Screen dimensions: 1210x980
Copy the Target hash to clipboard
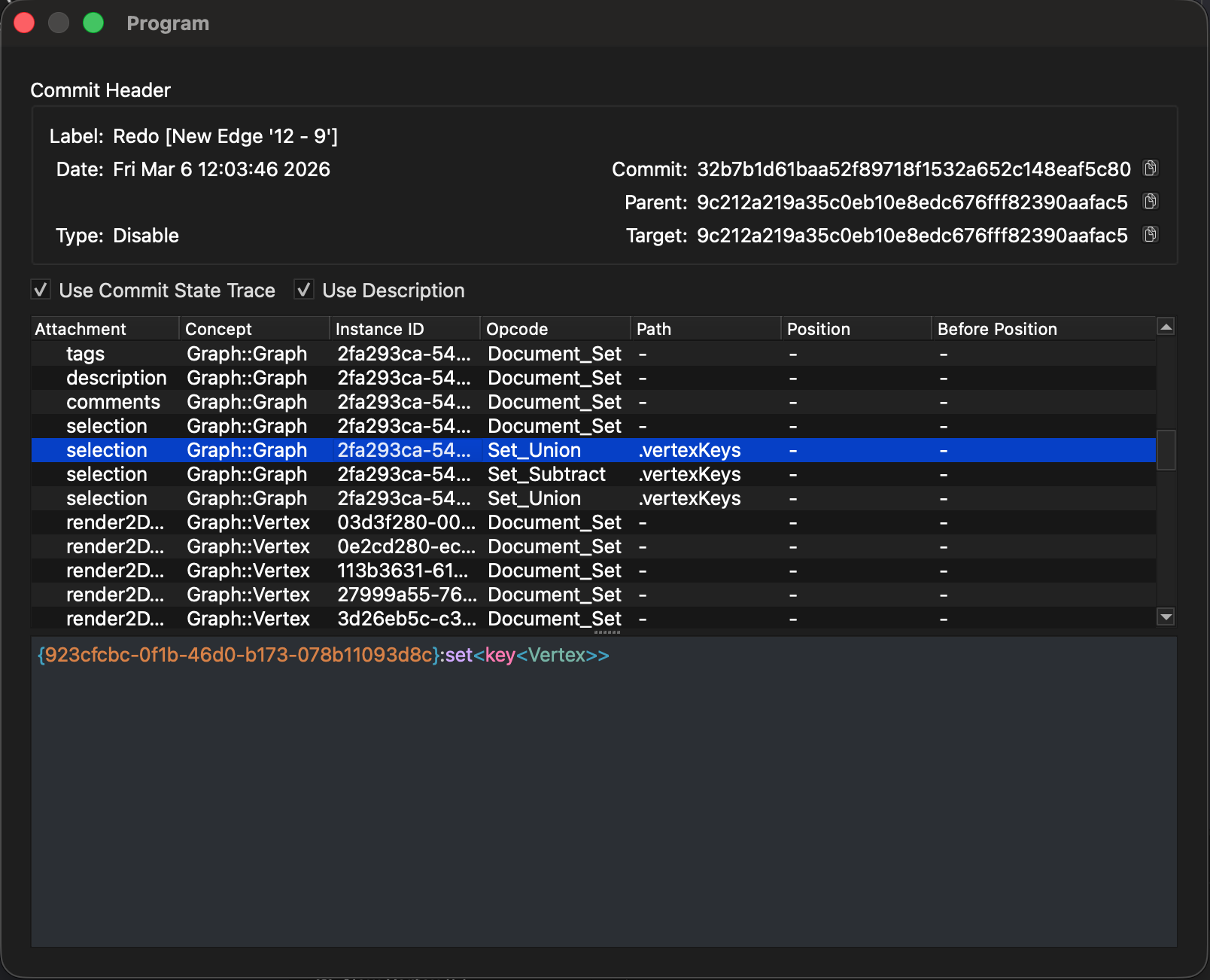pos(1150,235)
